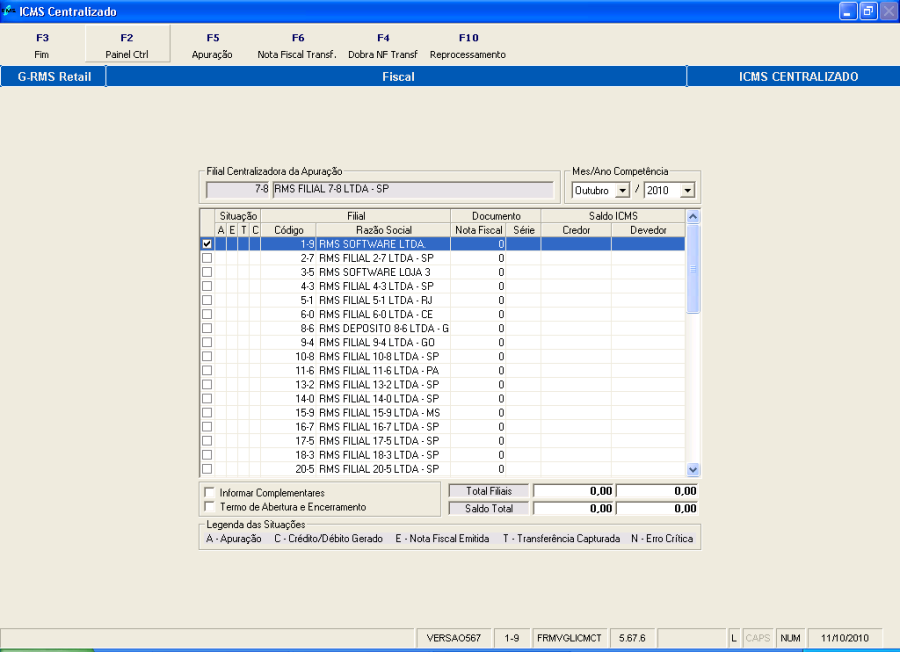Uncheck the RMS SOFTWARE LTDA. row checkbox

(207, 244)
